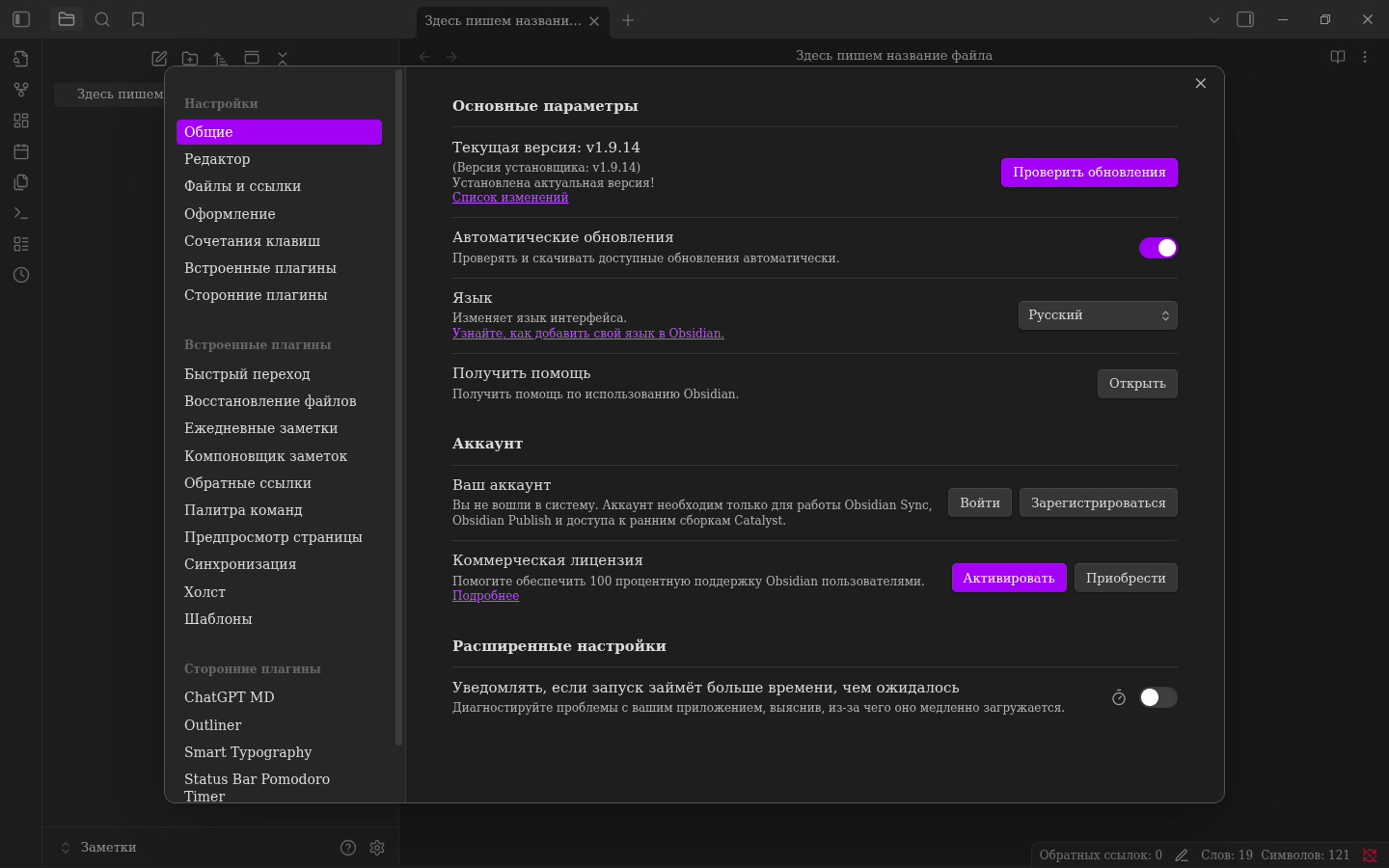
Task: Click the Активировать license button
Action: click(x=1008, y=578)
